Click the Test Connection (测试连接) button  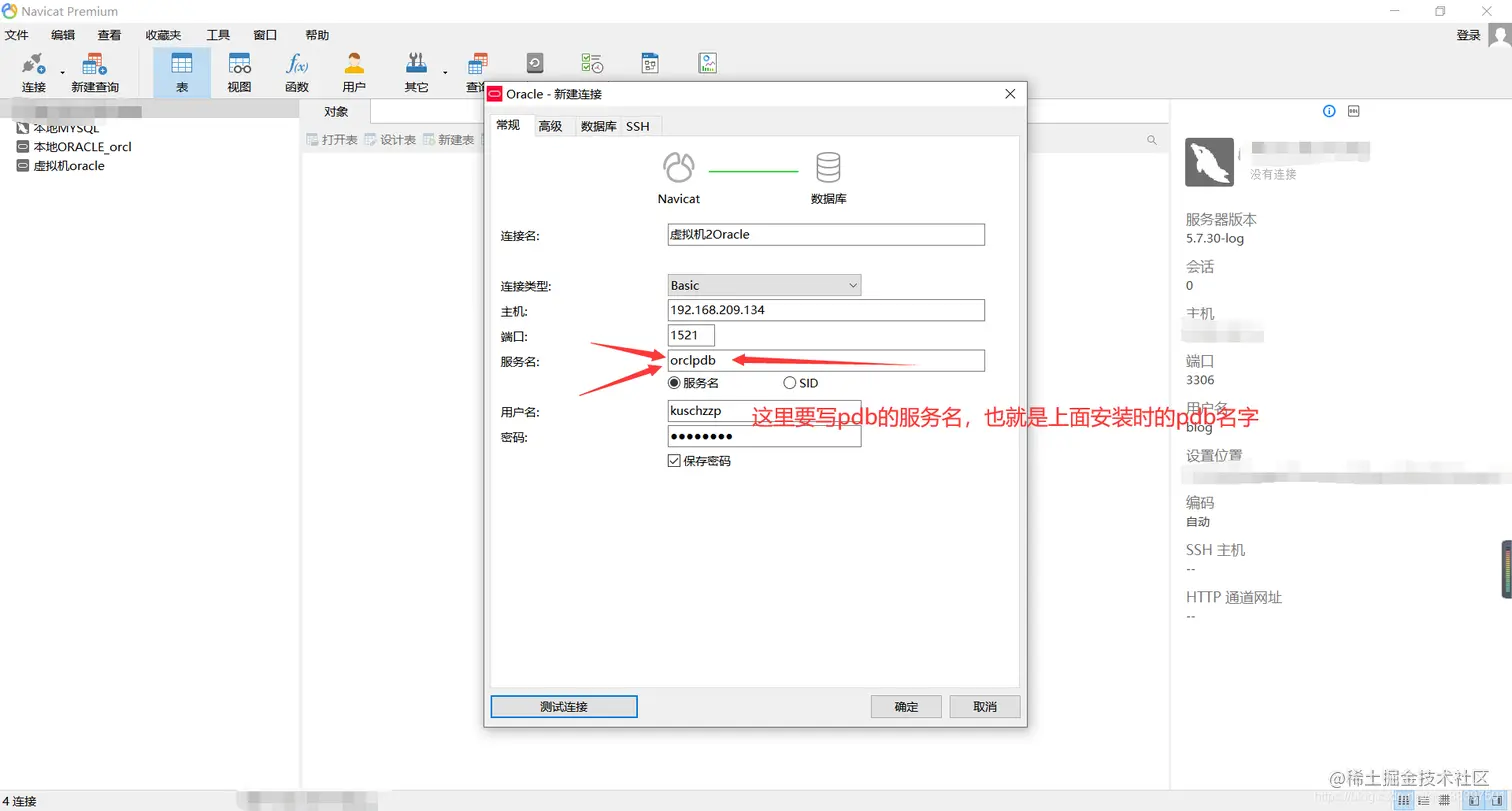[x=564, y=706]
